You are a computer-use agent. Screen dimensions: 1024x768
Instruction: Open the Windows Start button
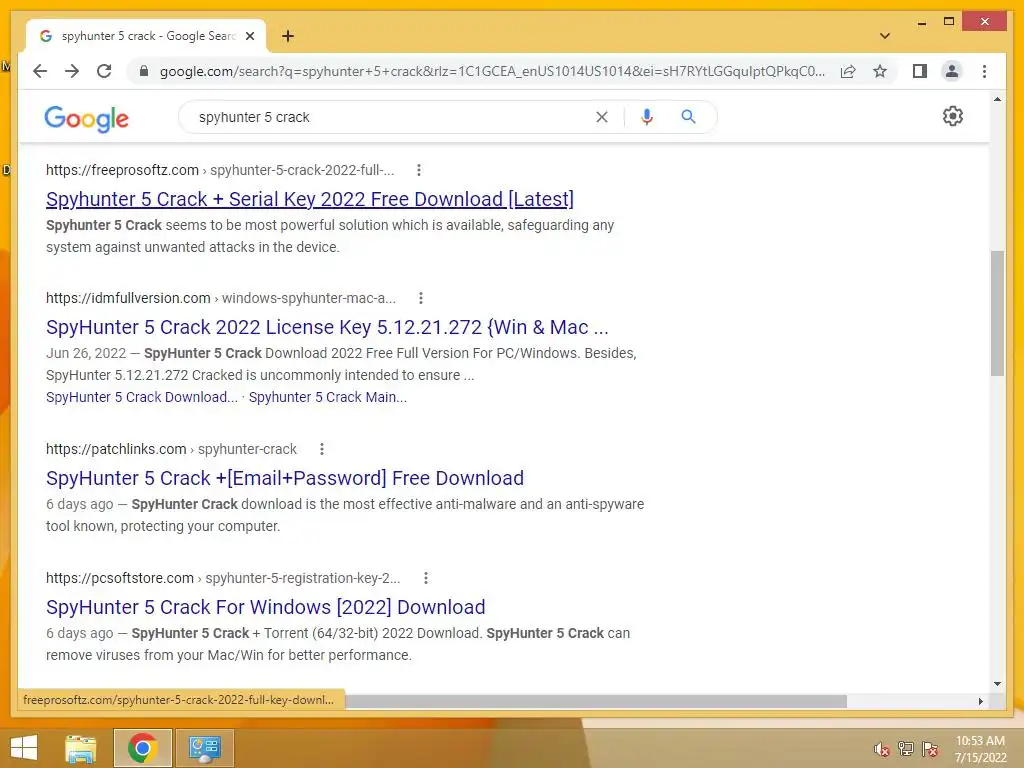click(24, 748)
